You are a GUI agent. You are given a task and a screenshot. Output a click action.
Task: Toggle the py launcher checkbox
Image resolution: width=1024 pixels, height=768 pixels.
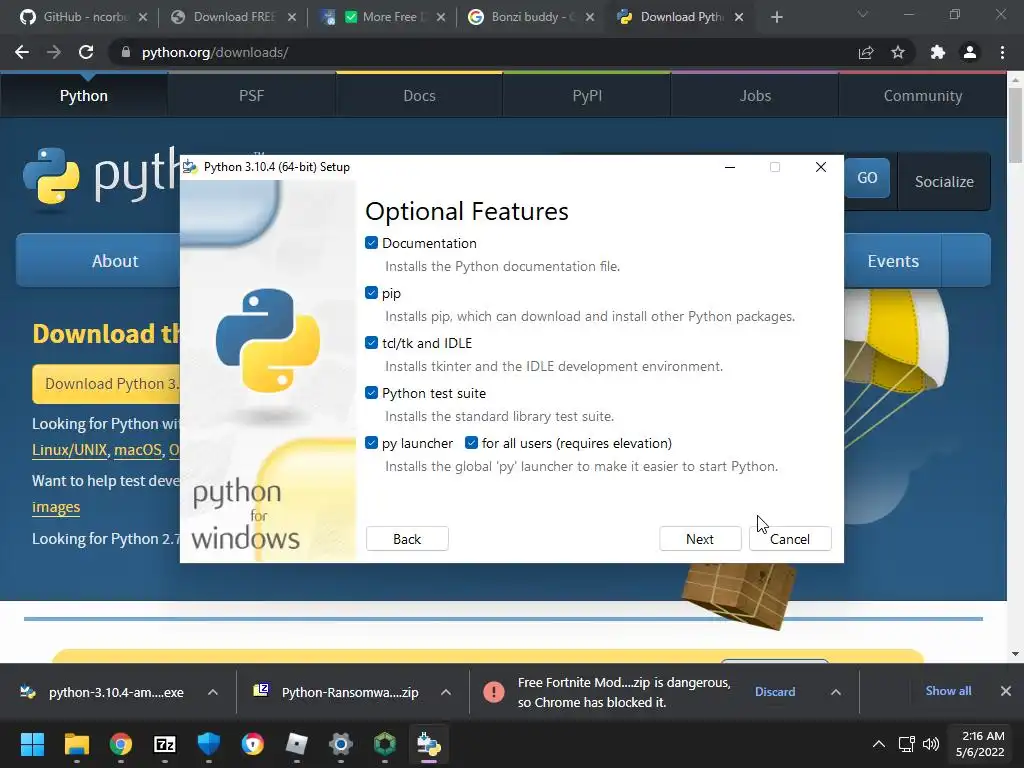pos(372,443)
